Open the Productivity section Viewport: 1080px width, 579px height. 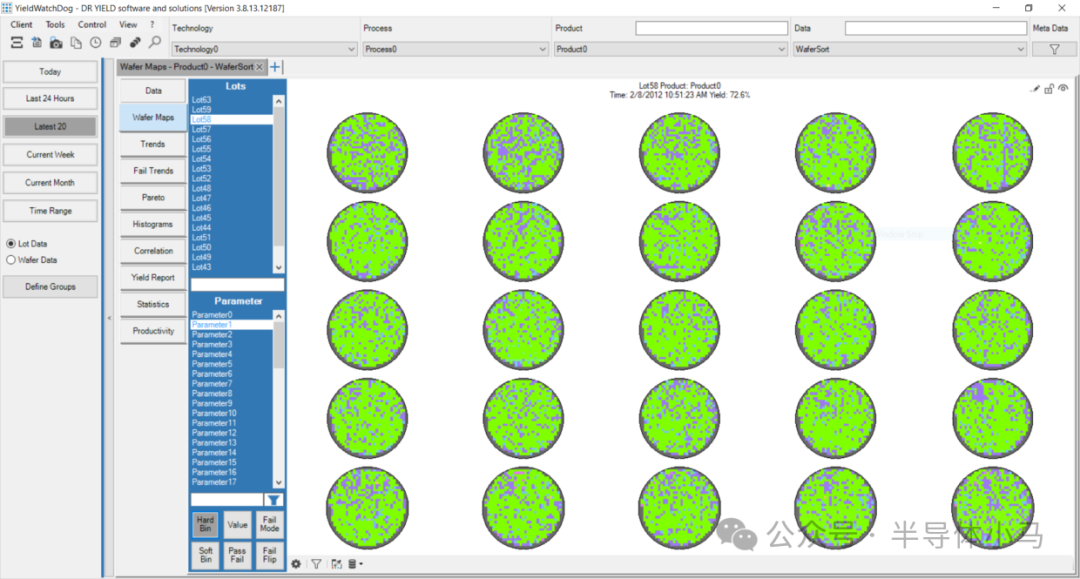pyautogui.click(x=153, y=331)
